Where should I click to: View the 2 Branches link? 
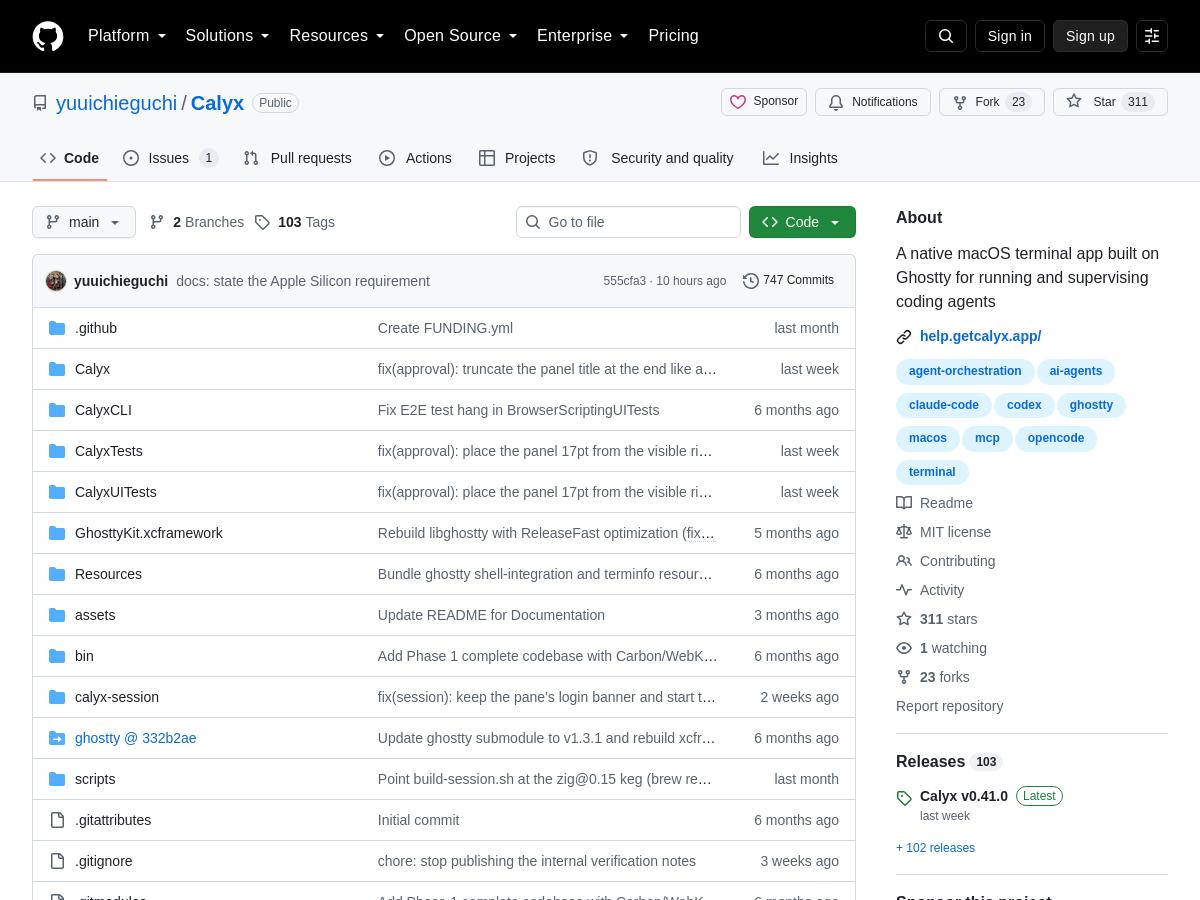[197, 222]
